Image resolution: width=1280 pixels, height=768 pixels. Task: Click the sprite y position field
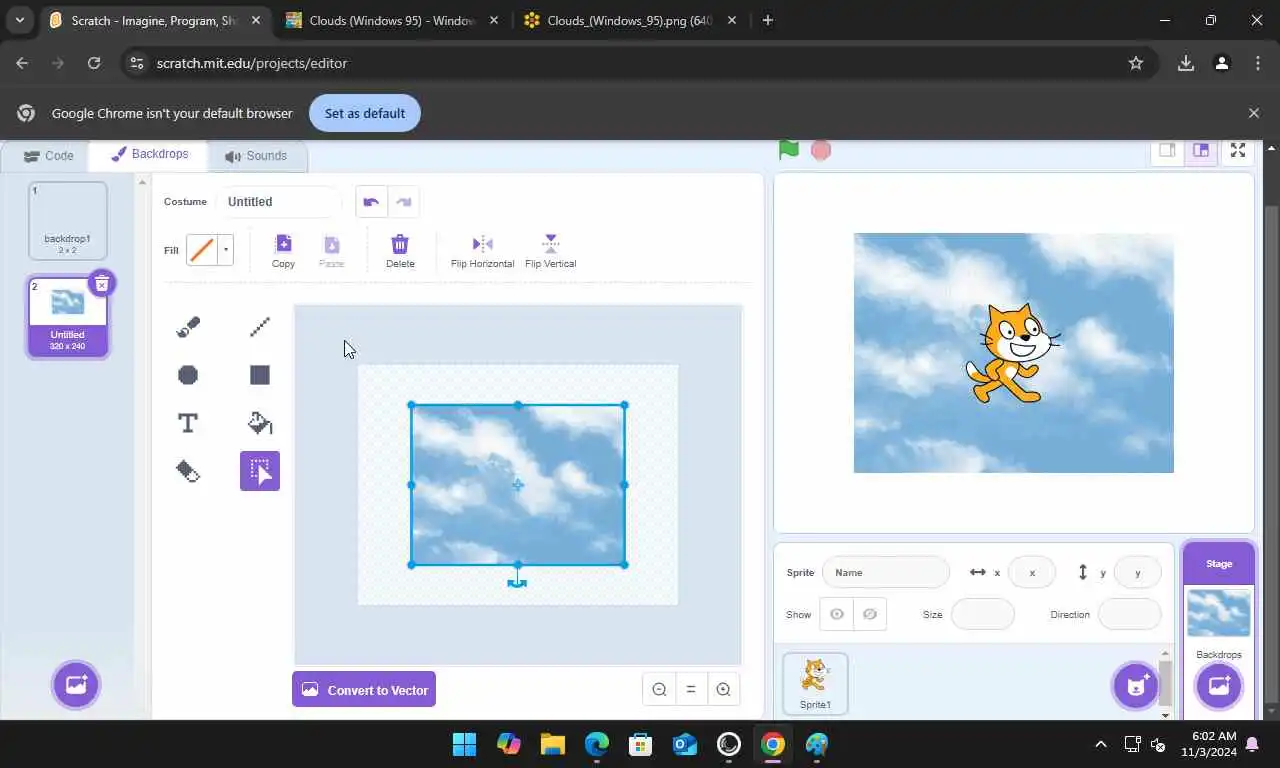click(x=1138, y=572)
